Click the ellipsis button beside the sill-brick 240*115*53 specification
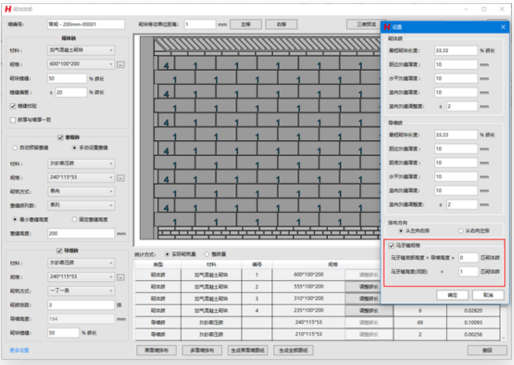Image resolution: width=514 pixels, height=365 pixels. 121,178
